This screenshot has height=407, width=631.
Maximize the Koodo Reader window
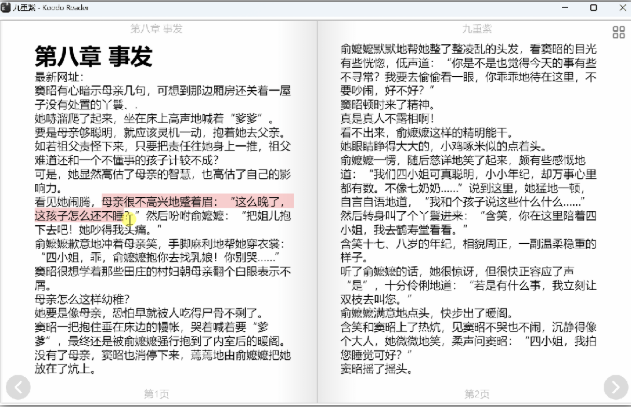[593, 7]
